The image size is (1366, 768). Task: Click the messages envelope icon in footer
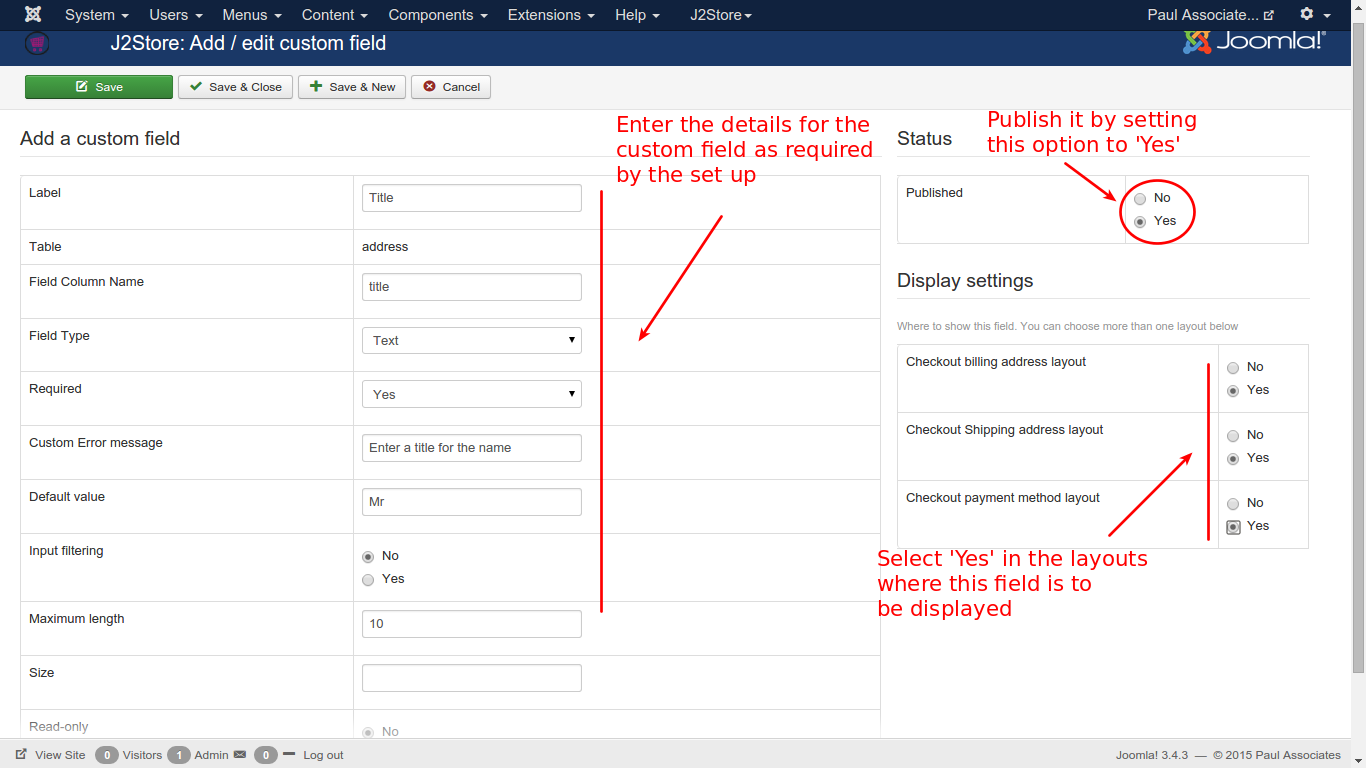coord(240,755)
